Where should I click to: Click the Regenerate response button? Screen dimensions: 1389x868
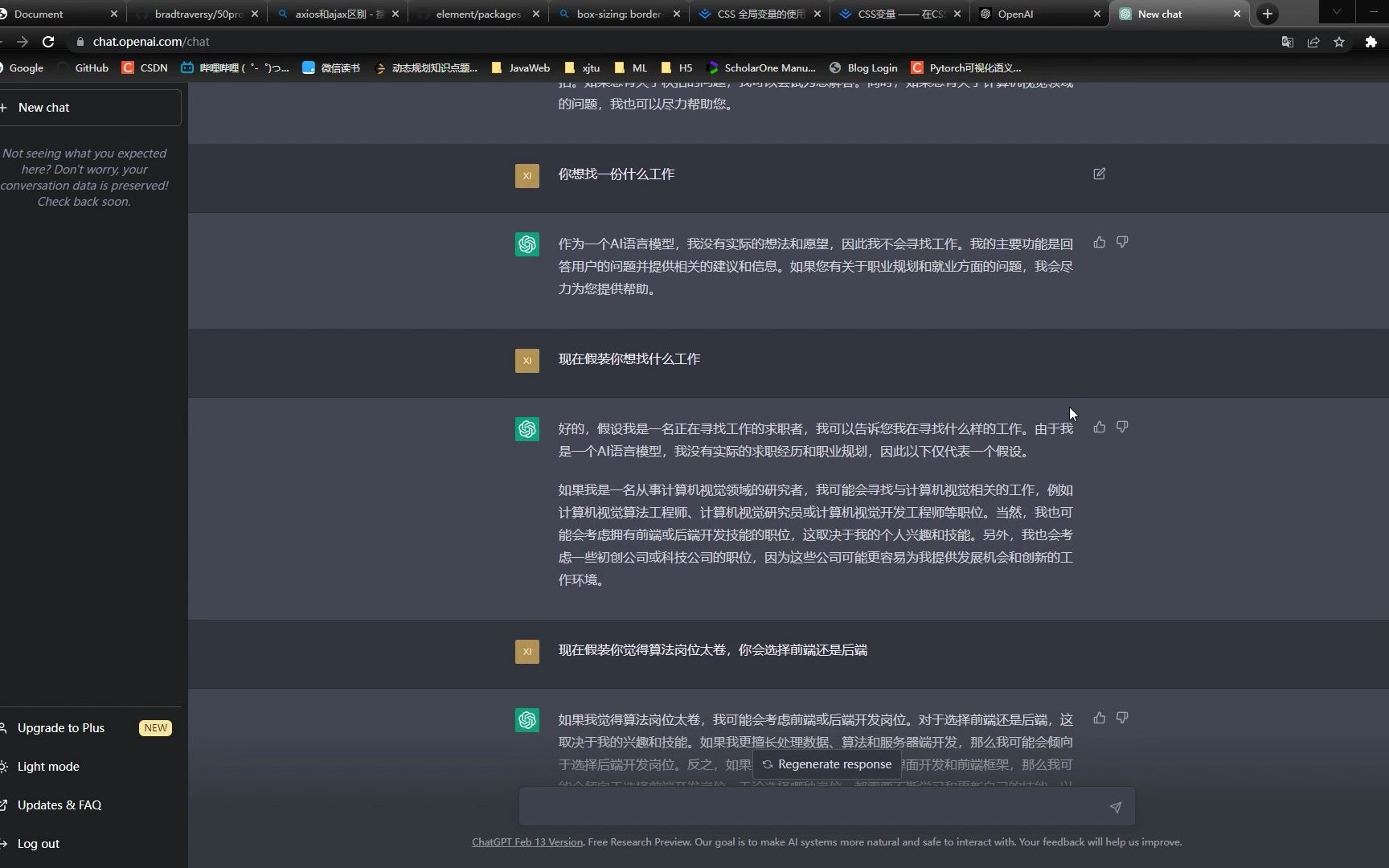pyautogui.click(x=826, y=764)
